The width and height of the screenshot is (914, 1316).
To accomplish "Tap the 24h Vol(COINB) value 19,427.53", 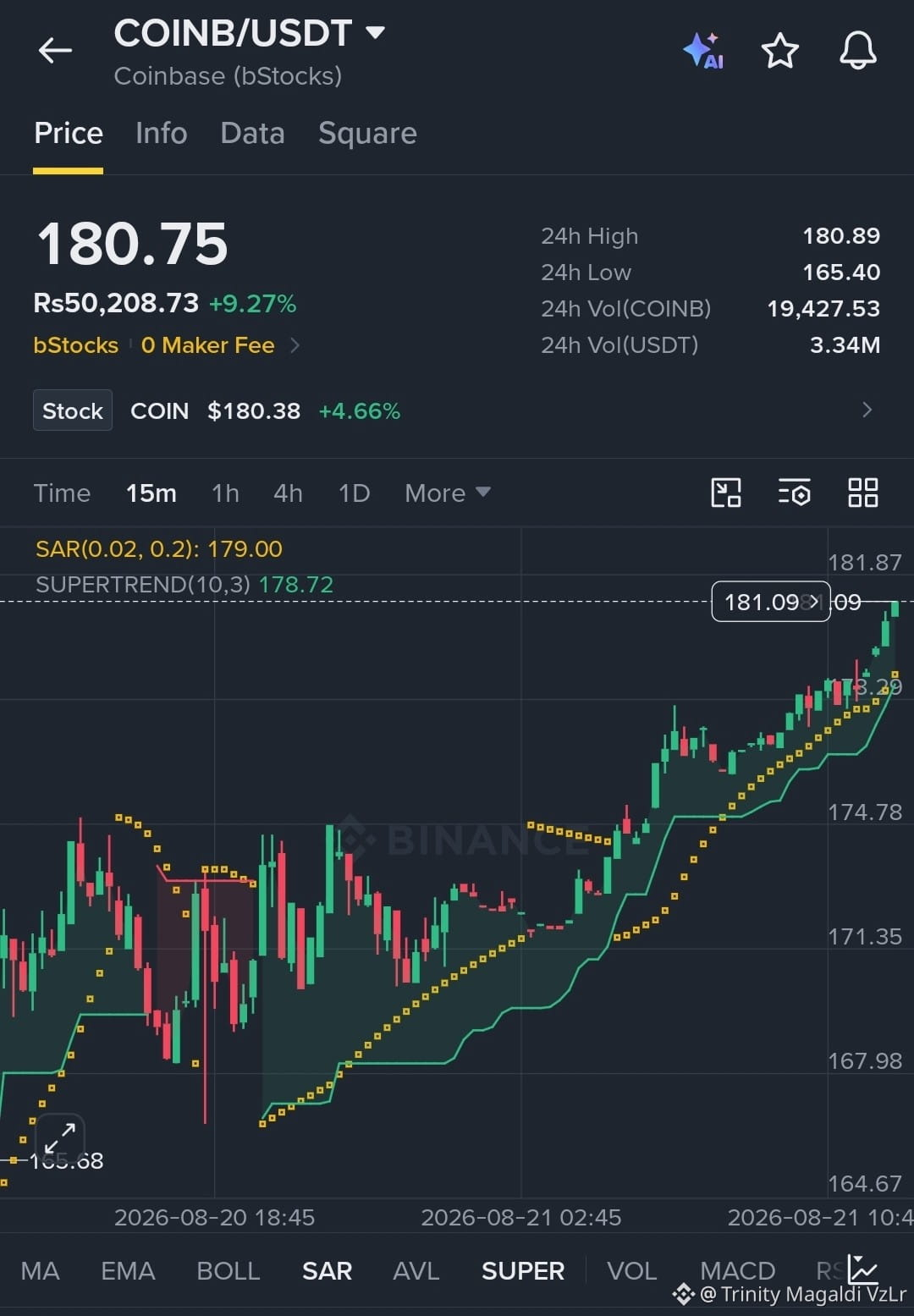I will point(823,309).
